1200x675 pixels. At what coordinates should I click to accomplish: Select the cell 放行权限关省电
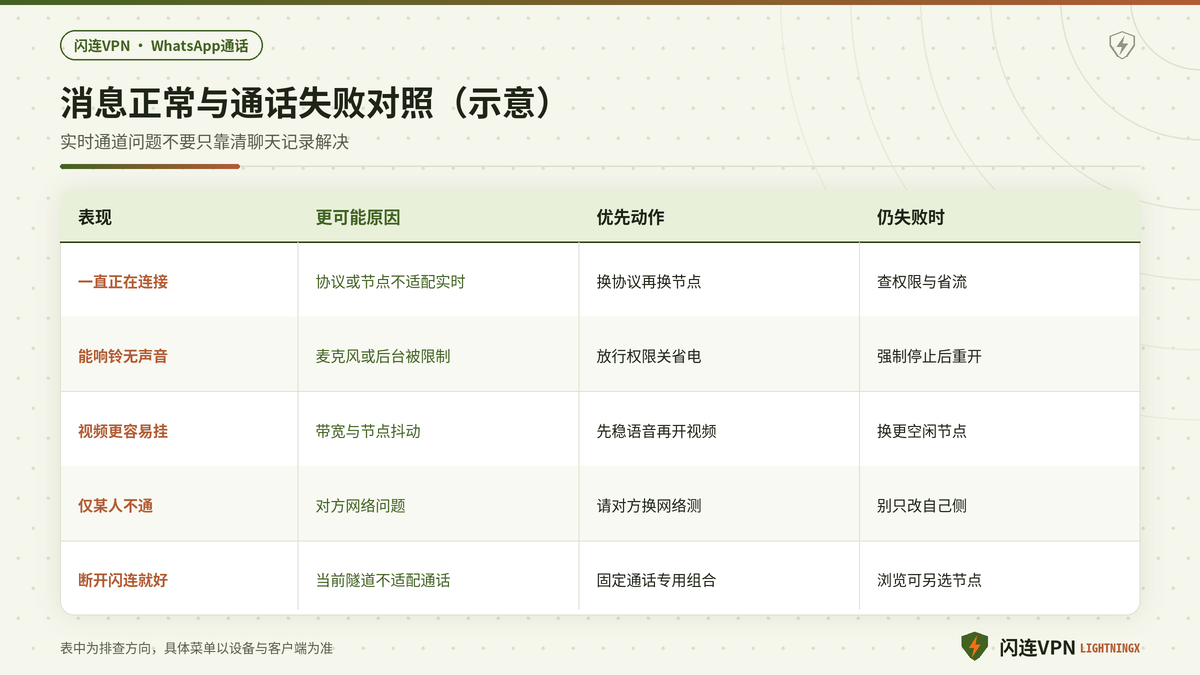(719, 355)
